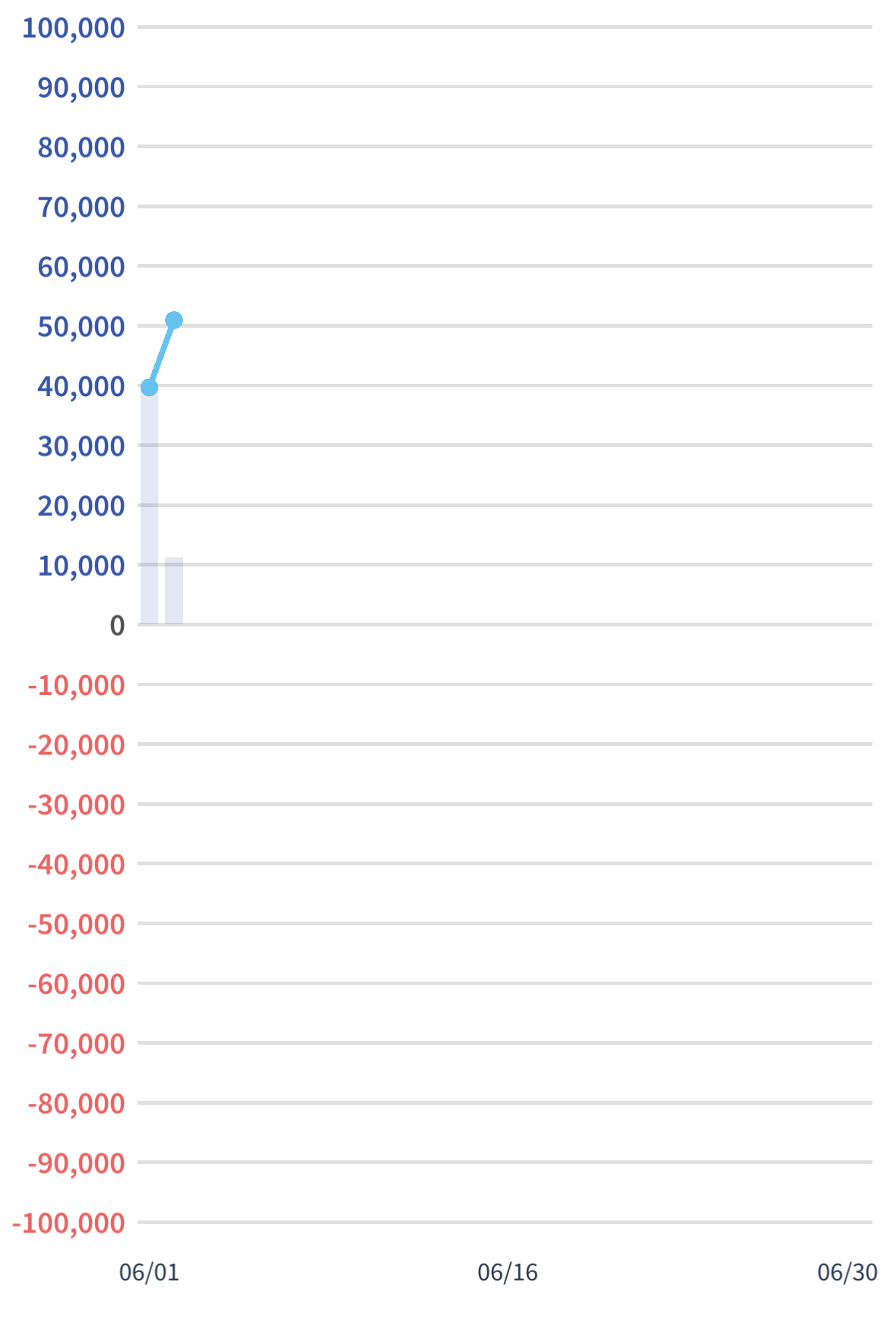Click the 06/01 date label
896x1320 pixels.
(x=149, y=1272)
